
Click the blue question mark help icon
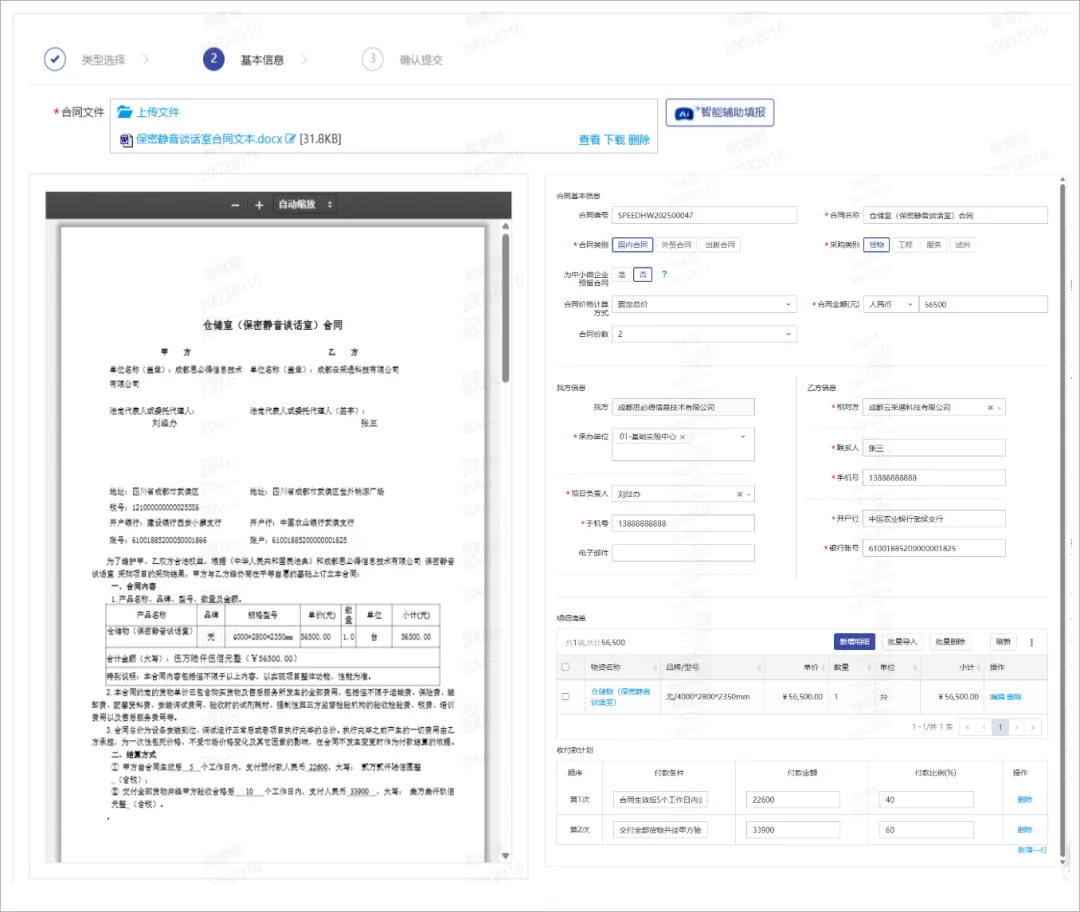(x=664, y=274)
